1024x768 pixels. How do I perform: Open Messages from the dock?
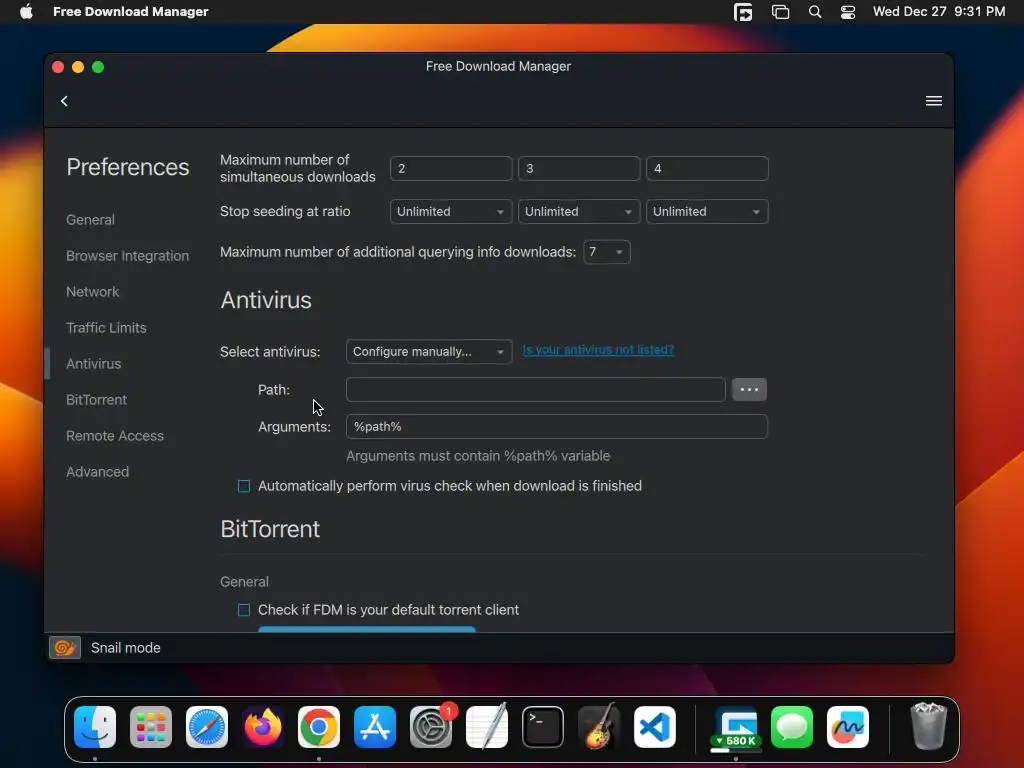(792, 727)
